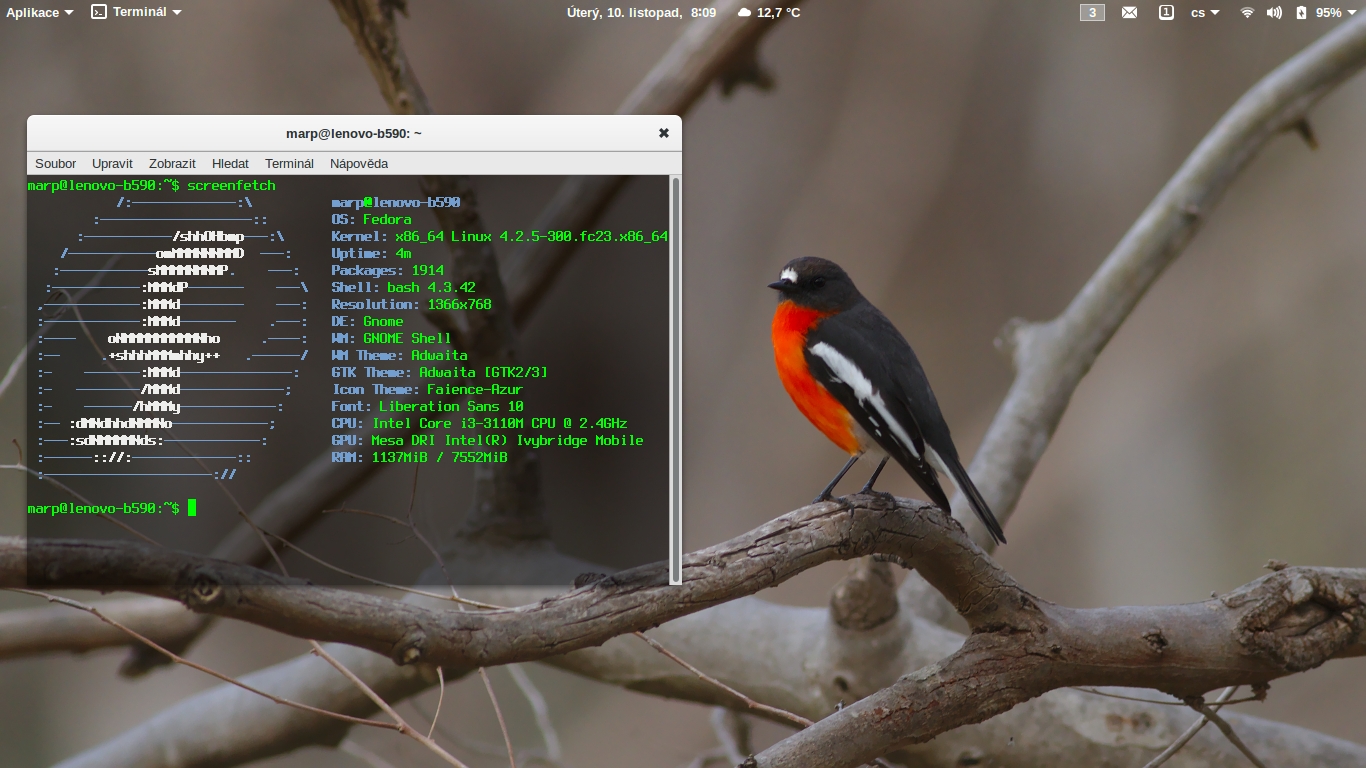Open the Nápověda menu
This screenshot has width=1366, height=768.
(x=359, y=163)
